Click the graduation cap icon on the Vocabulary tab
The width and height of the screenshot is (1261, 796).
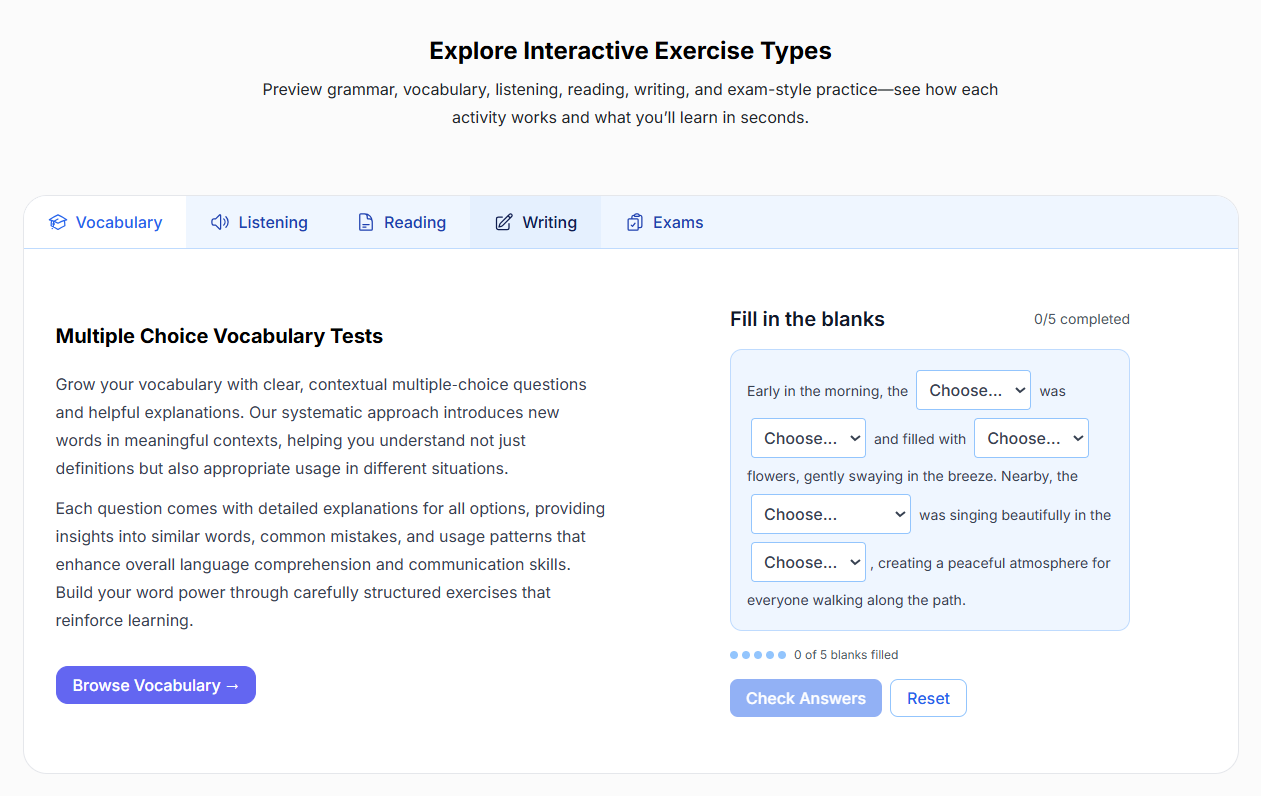58,222
